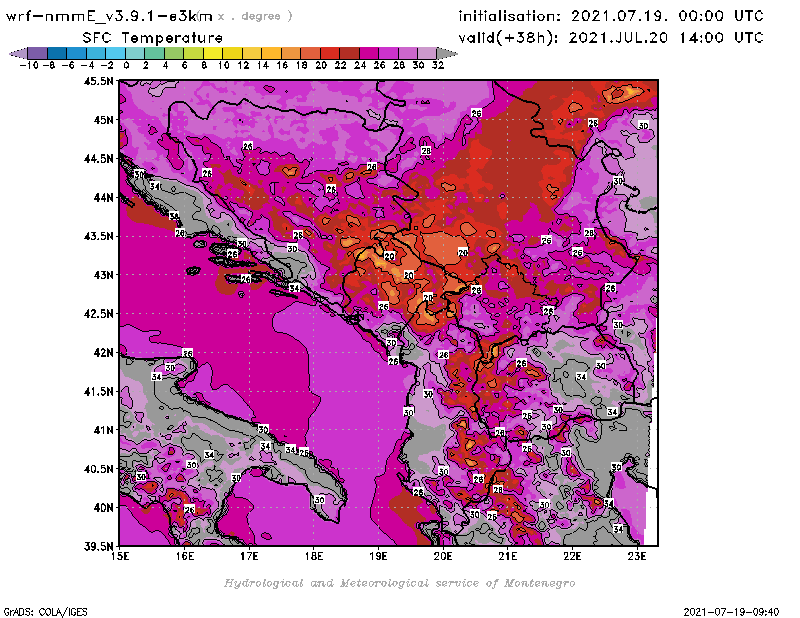
Task: Click the '45N' latitude label
Action: (x=103, y=120)
